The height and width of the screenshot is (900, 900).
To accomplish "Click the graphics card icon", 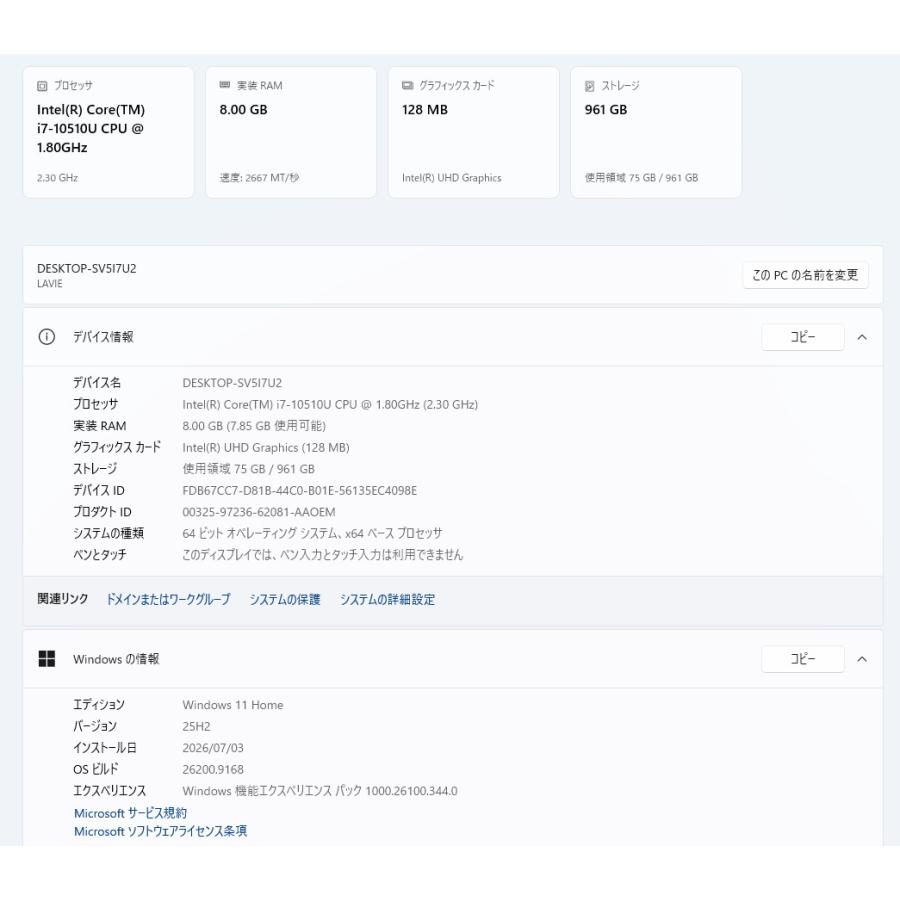I will coord(408,86).
